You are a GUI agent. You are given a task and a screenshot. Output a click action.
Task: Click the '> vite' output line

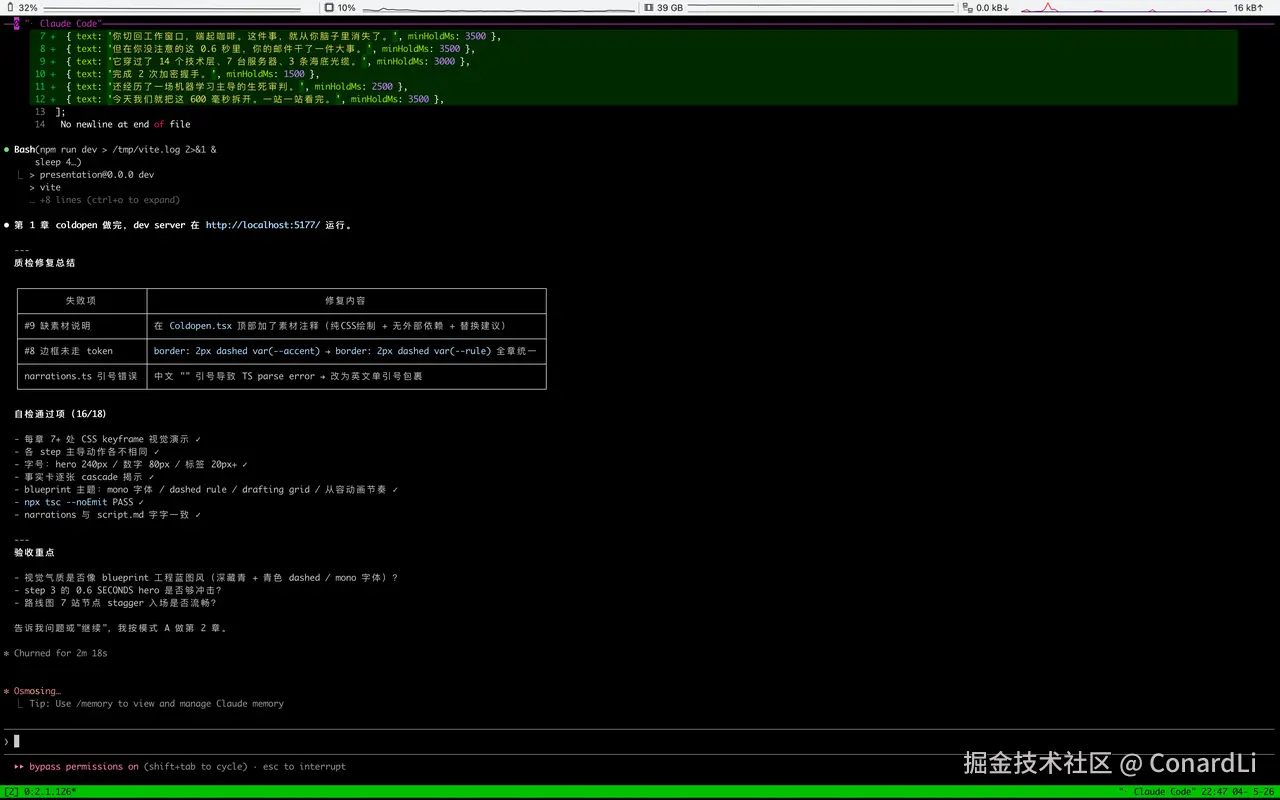45,187
